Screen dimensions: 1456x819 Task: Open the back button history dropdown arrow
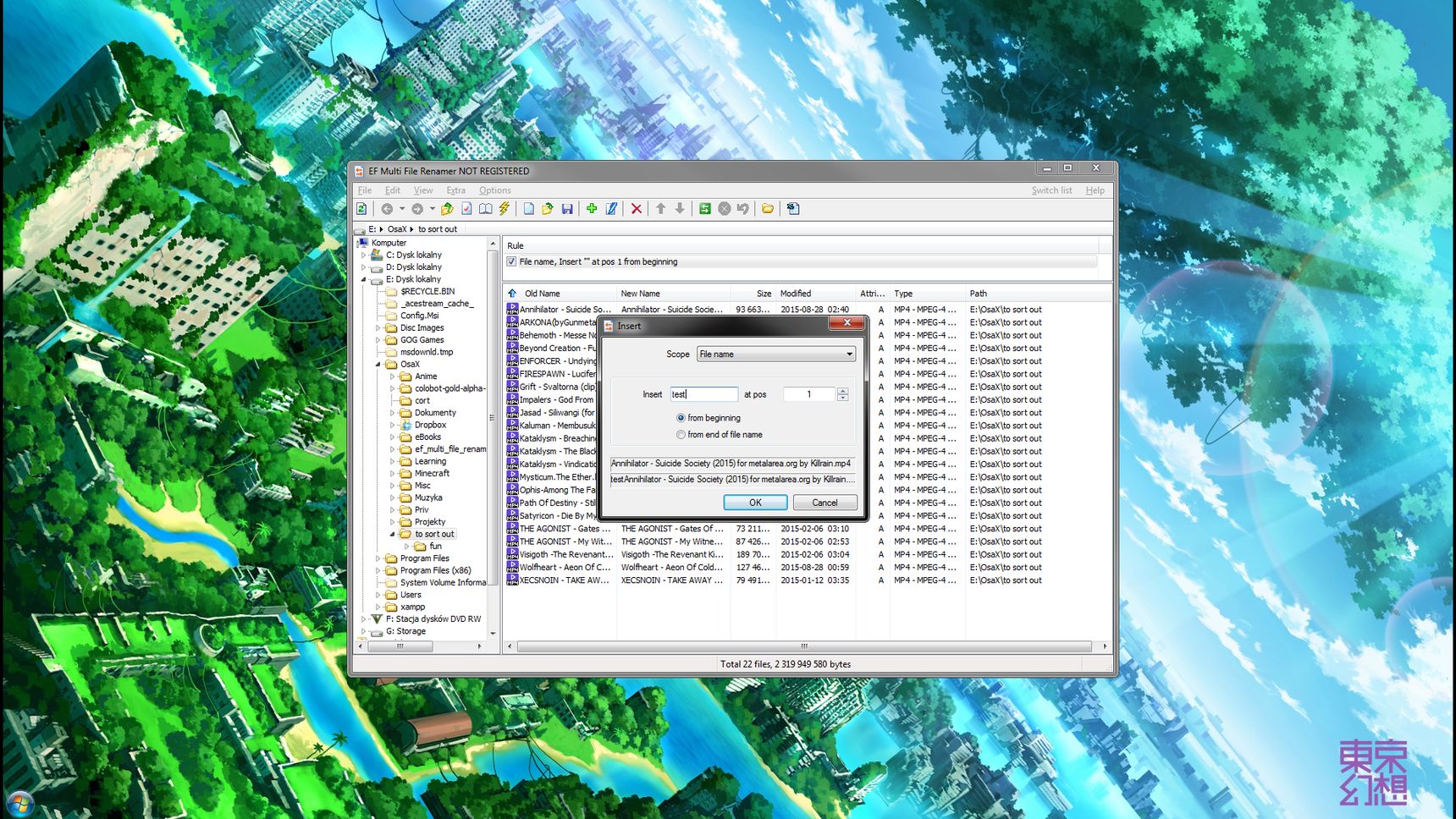tap(402, 209)
